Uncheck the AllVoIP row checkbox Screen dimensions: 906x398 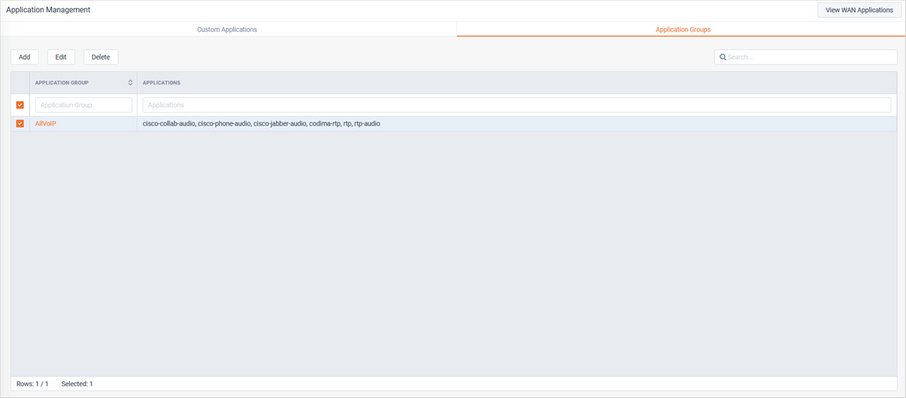click(20, 124)
